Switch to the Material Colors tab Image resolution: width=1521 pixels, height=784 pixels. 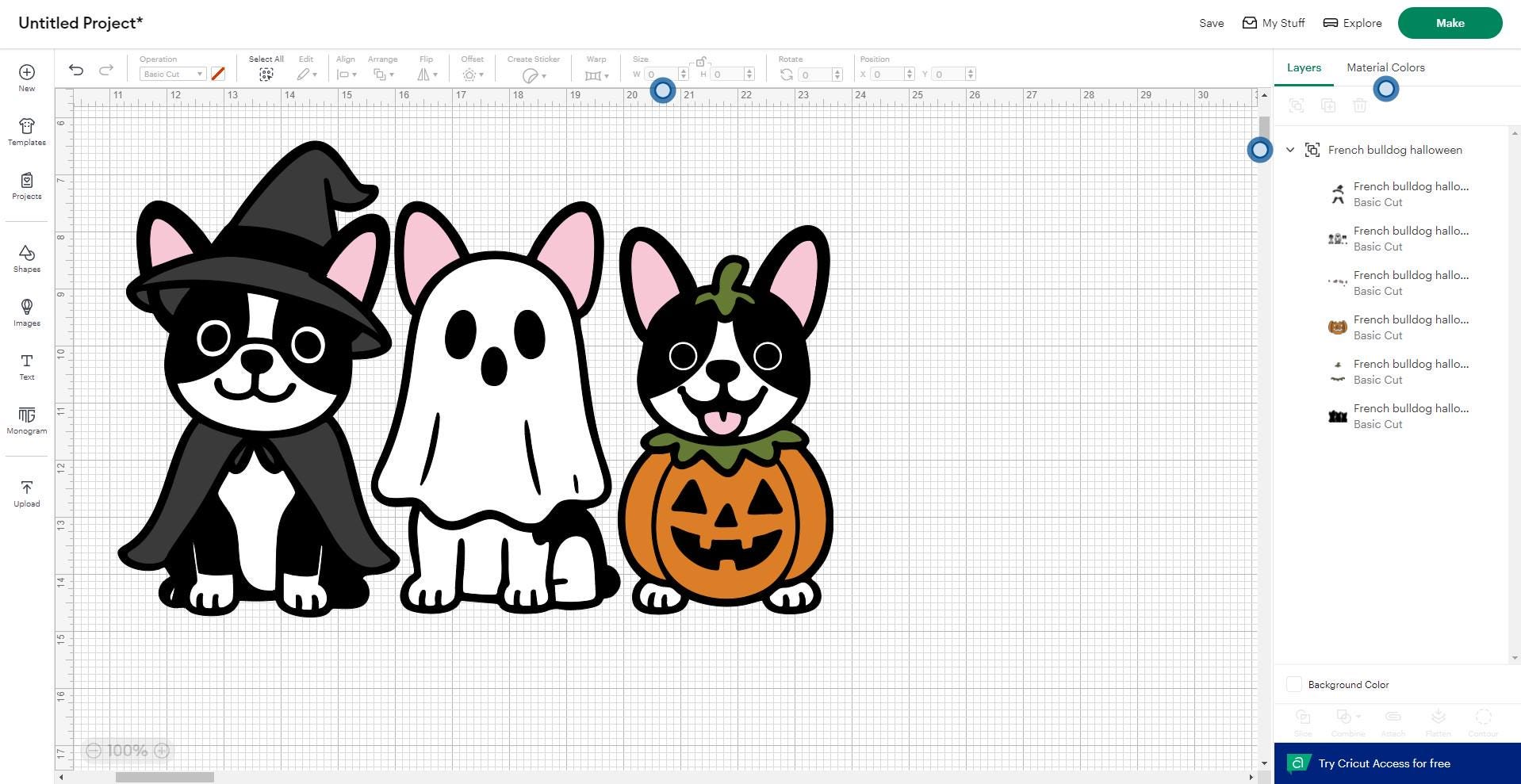coord(1385,67)
